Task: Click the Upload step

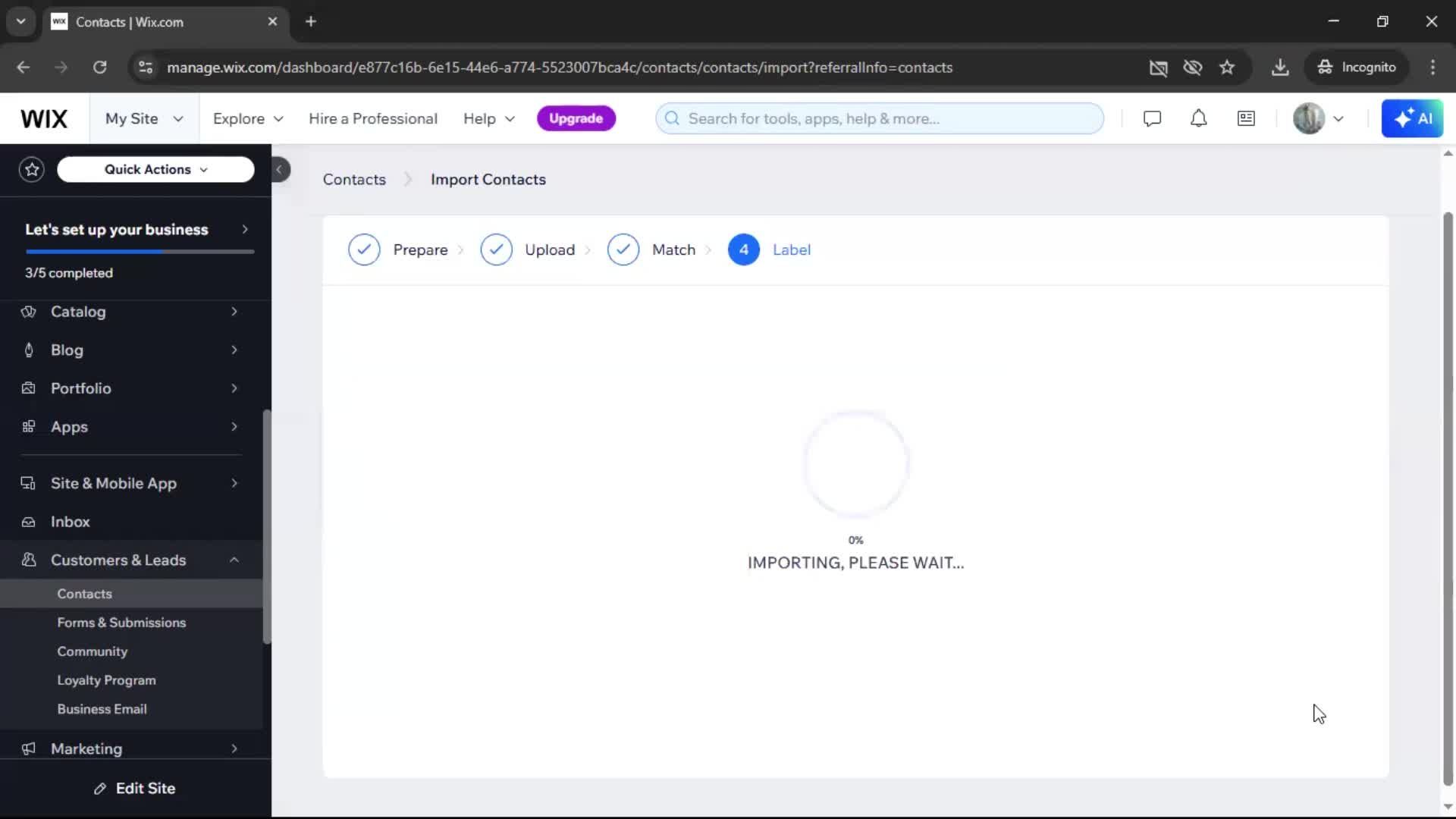Action: (x=528, y=250)
